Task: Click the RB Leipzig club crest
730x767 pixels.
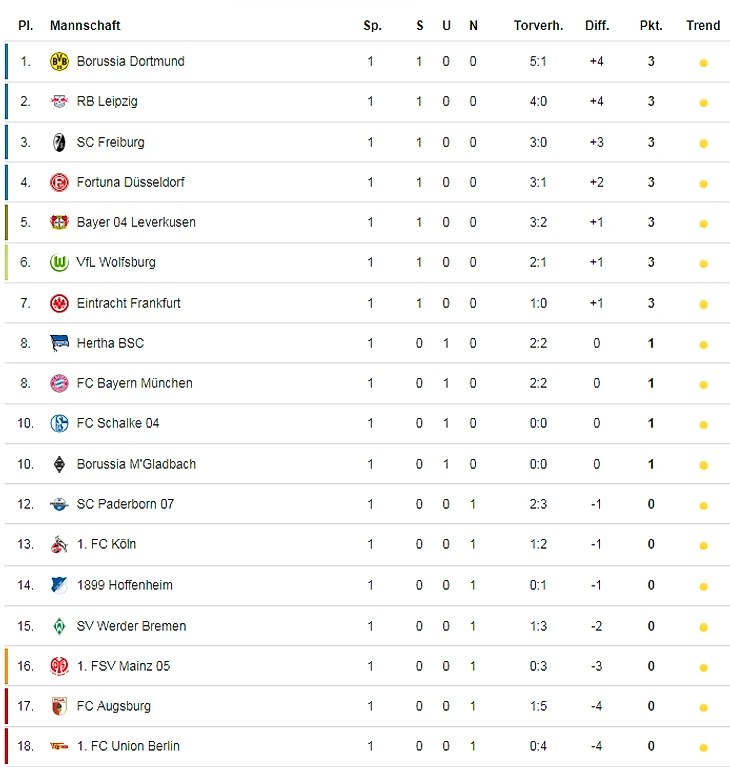Action: tap(59, 102)
